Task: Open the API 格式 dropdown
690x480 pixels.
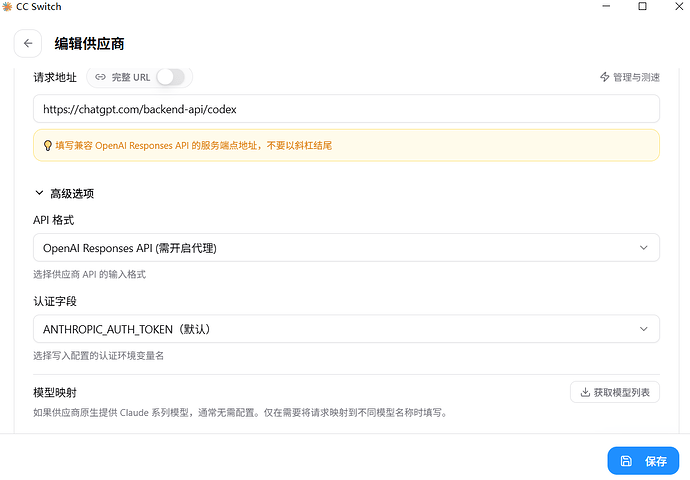Action: coord(346,248)
